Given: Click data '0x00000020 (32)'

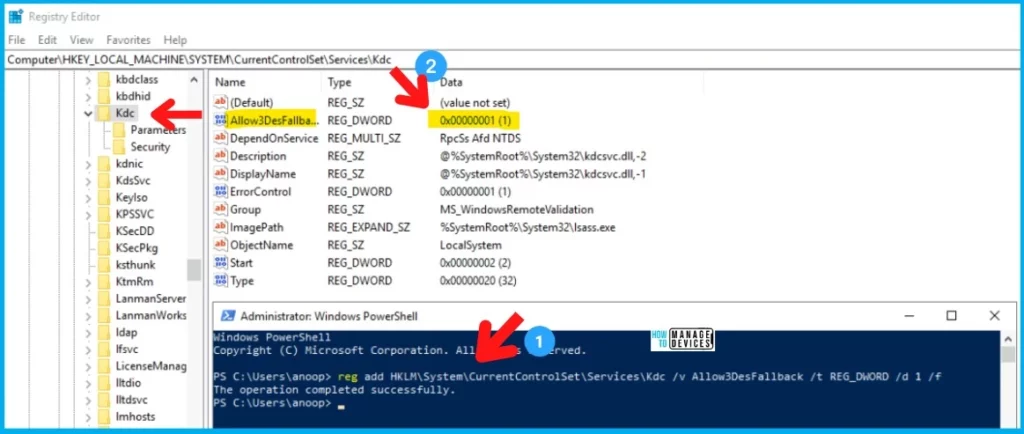Looking at the screenshot, I should pos(477,281).
